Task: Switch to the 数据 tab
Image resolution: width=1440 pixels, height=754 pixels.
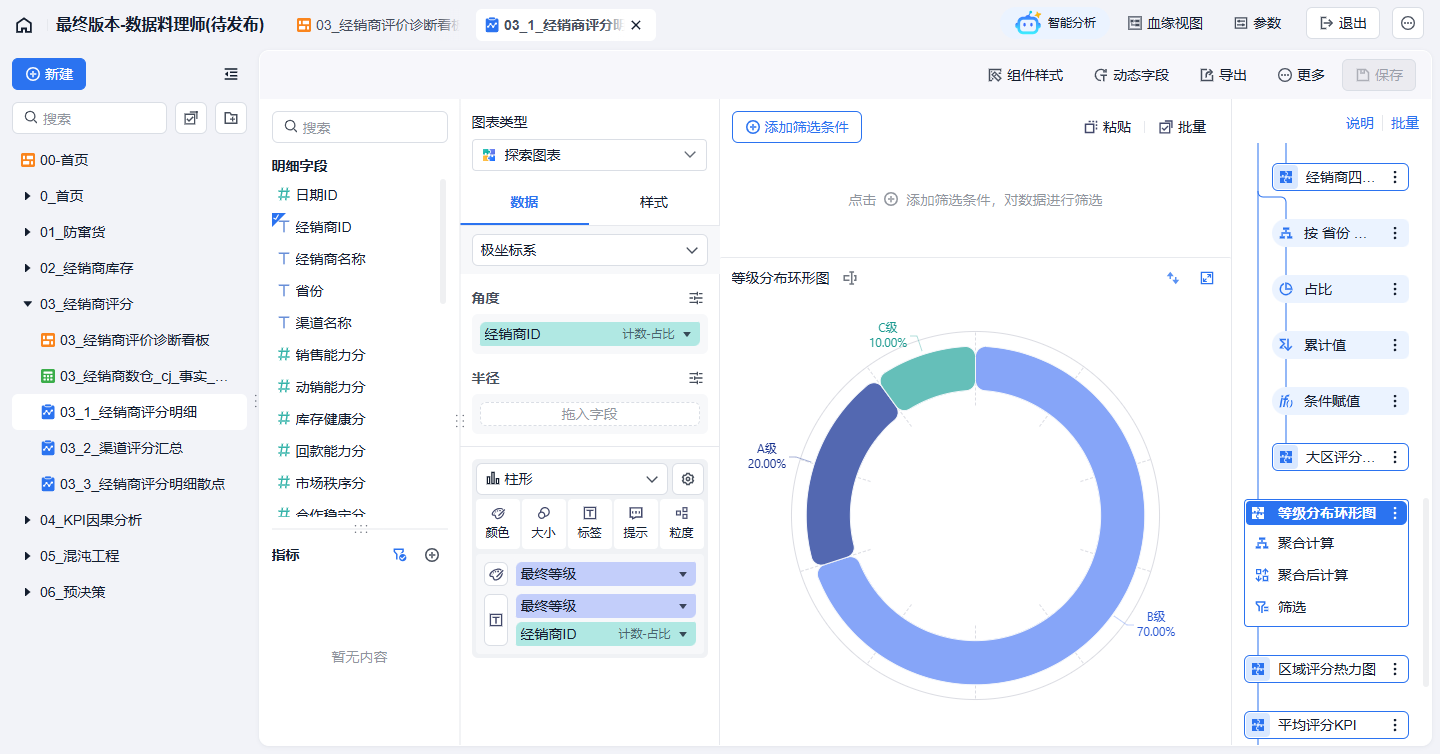Action: pyautogui.click(x=524, y=202)
